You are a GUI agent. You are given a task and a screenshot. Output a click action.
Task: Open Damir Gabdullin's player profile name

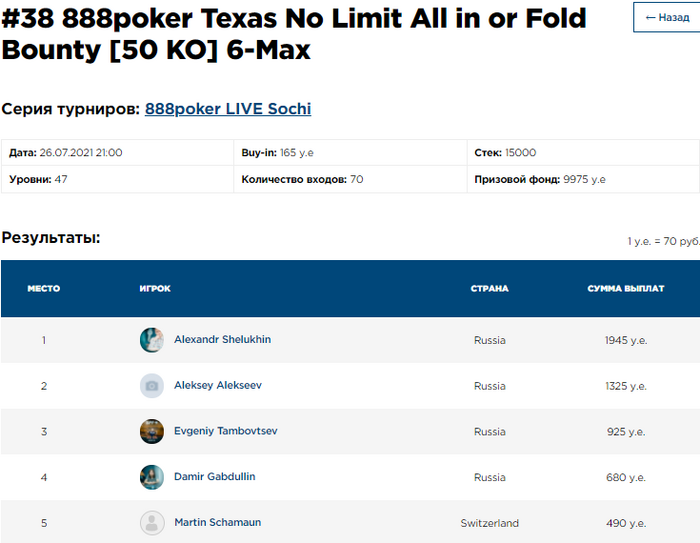[214, 477]
